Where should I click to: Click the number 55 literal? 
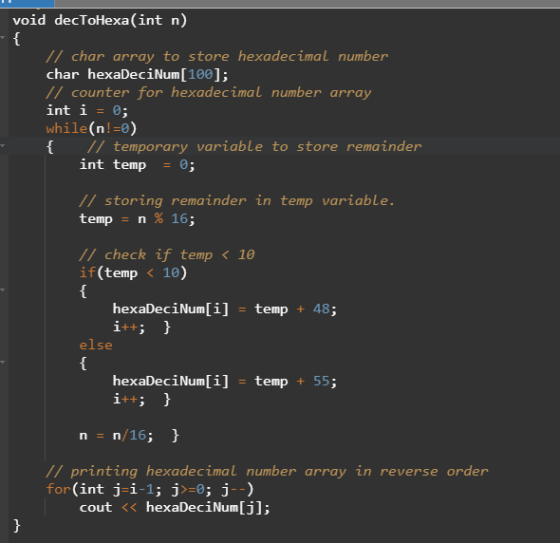(321, 381)
